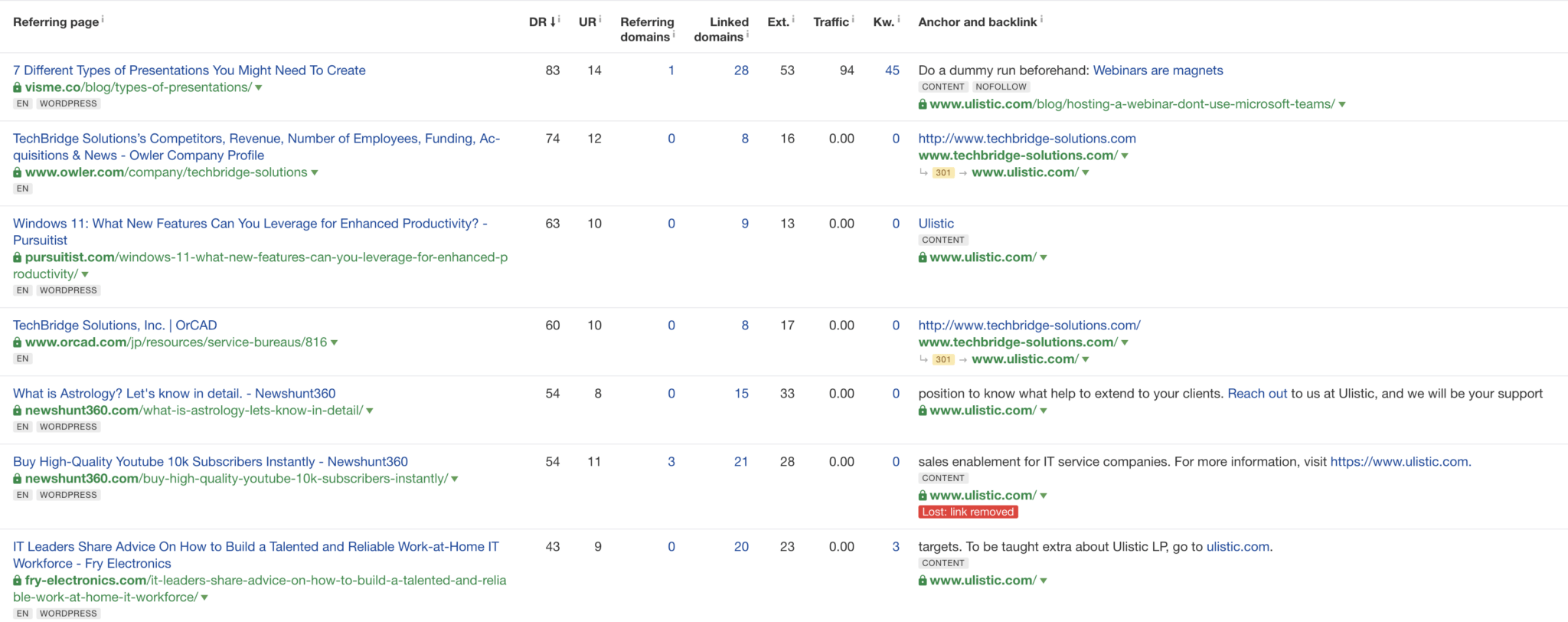Click the NOFOLLOW tag in first row
The height and width of the screenshot is (622, 1568).
point(1001,87)
